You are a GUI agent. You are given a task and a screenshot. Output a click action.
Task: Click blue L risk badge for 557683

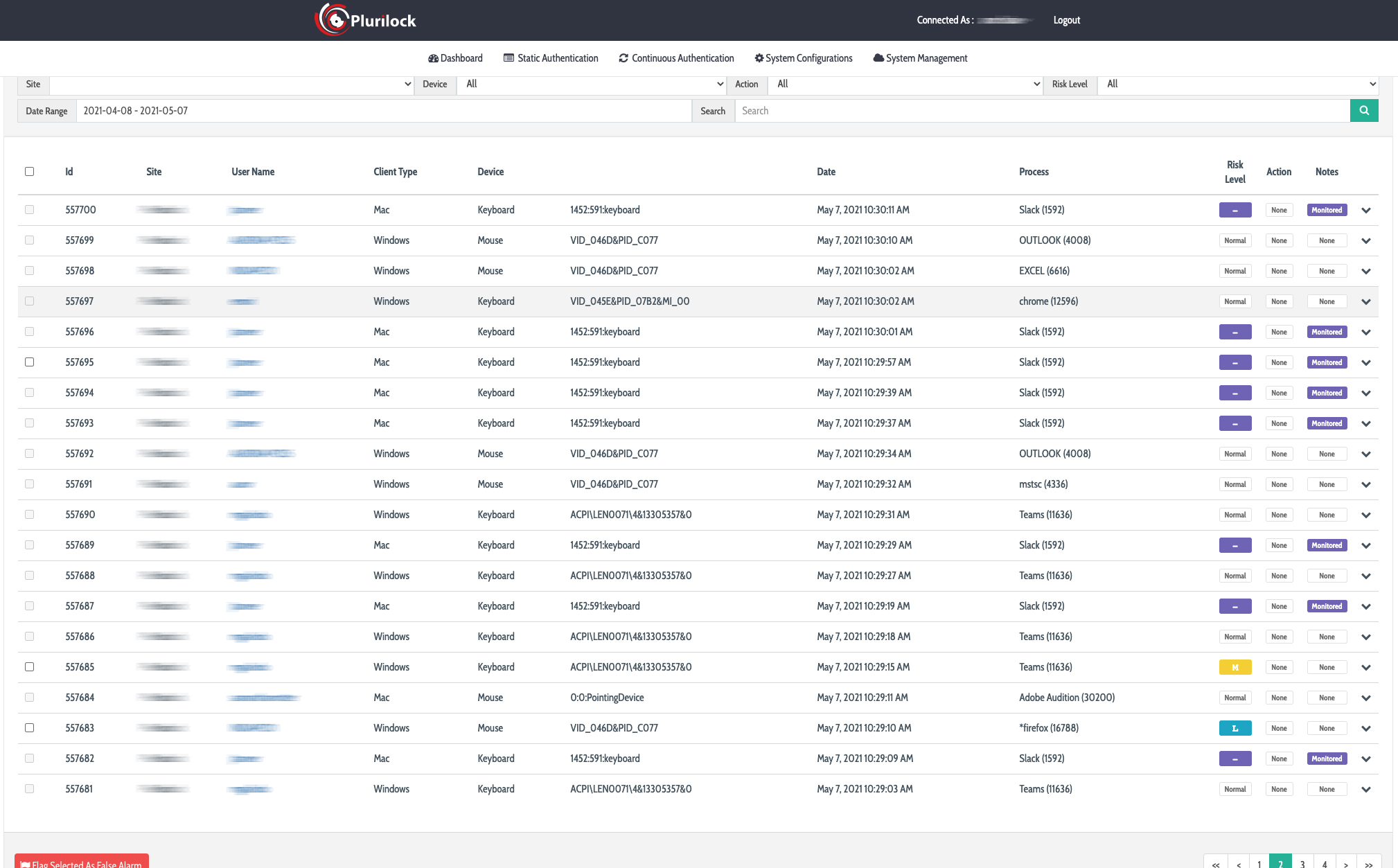(x=1235, y=728)
